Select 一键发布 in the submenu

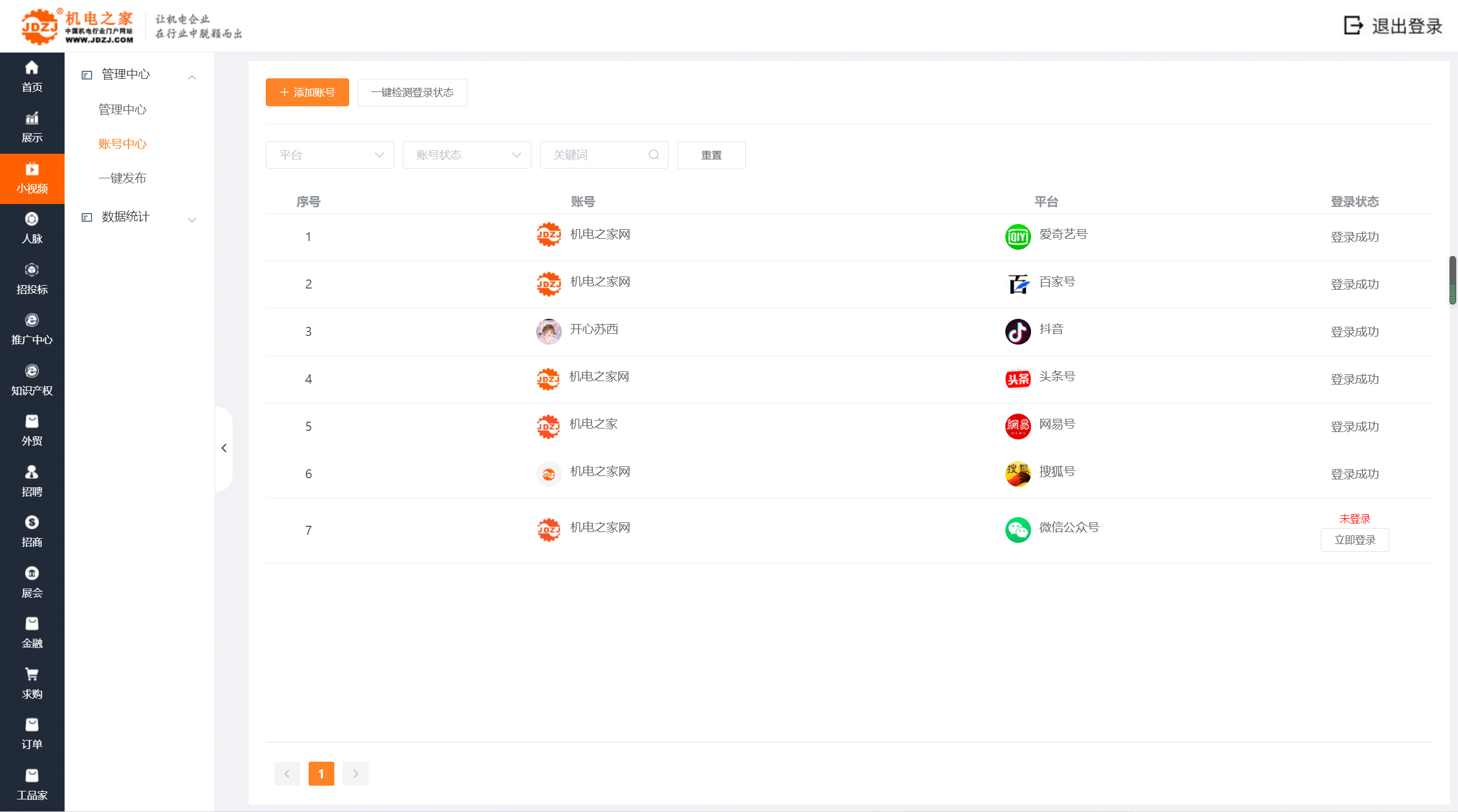click(x=122, y=178)
